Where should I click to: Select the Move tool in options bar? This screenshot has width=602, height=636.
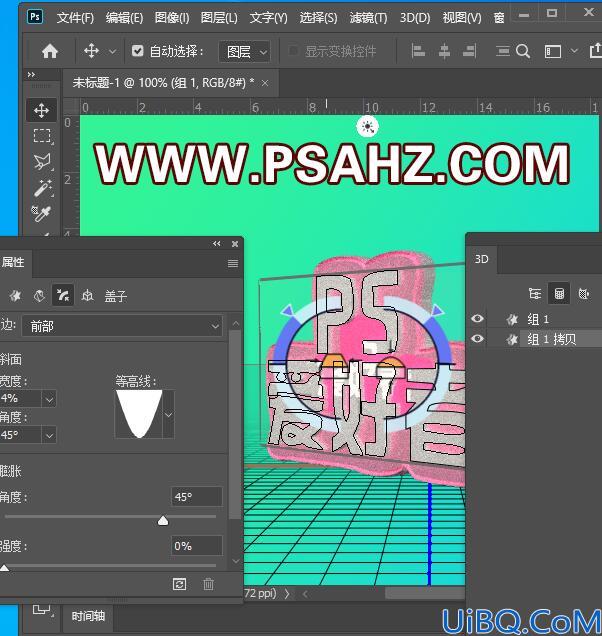click(x=91, y=52)
